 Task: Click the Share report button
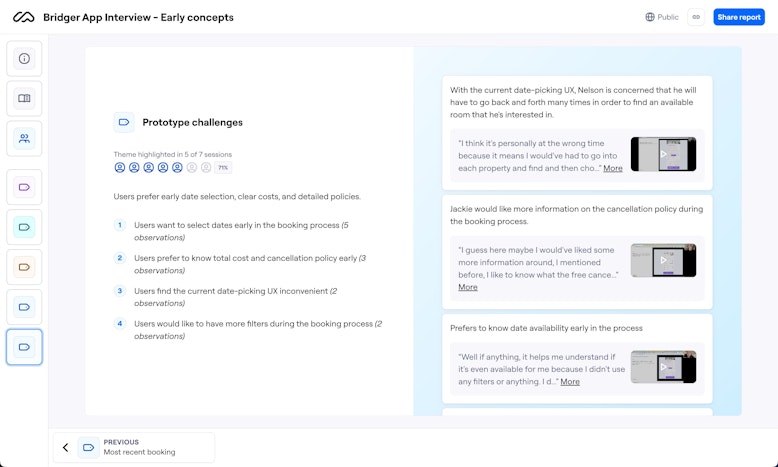pyautogui.click(x=738, y=17)
